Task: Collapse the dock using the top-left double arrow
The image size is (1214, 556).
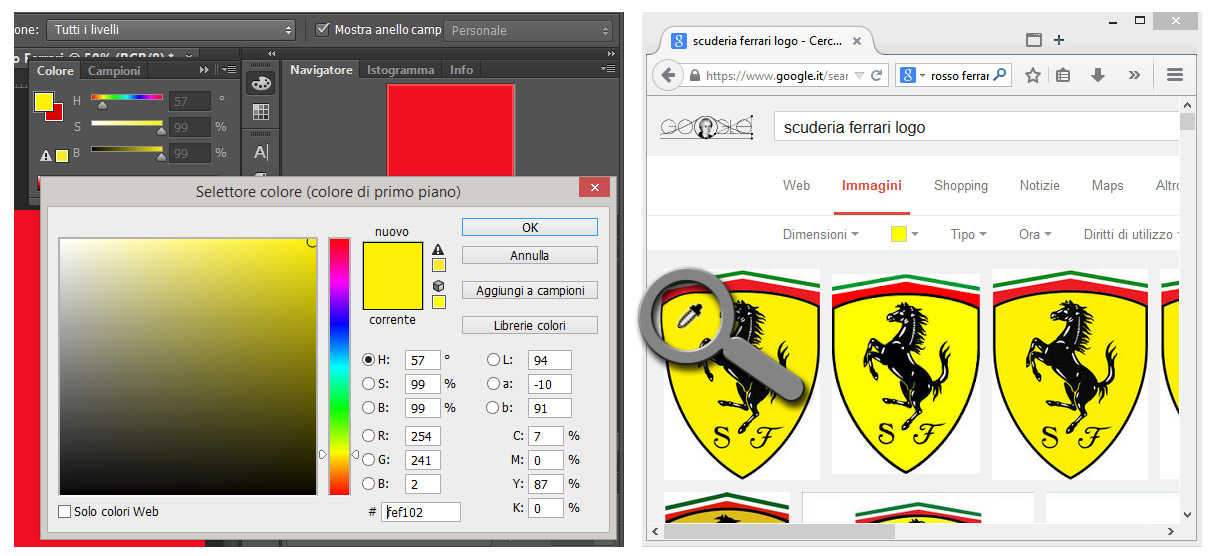Action: [271, 53]
